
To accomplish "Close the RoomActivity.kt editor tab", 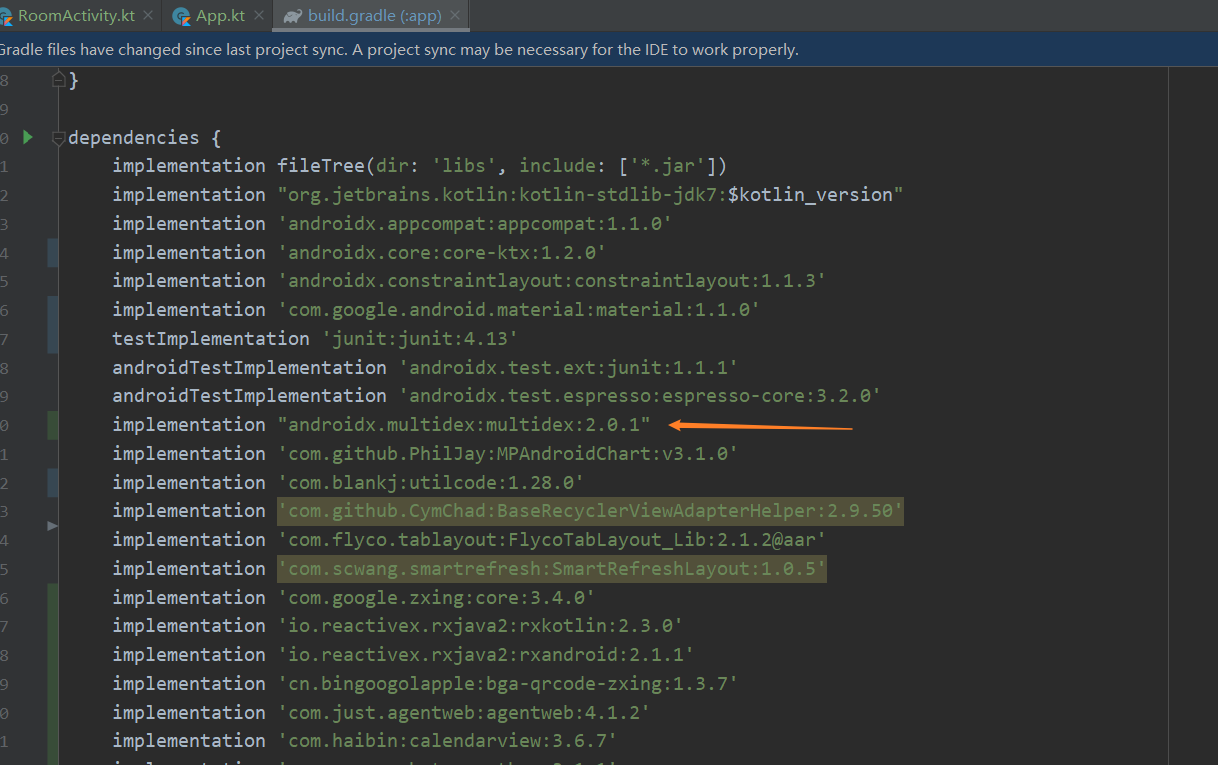I will point(150,15).
